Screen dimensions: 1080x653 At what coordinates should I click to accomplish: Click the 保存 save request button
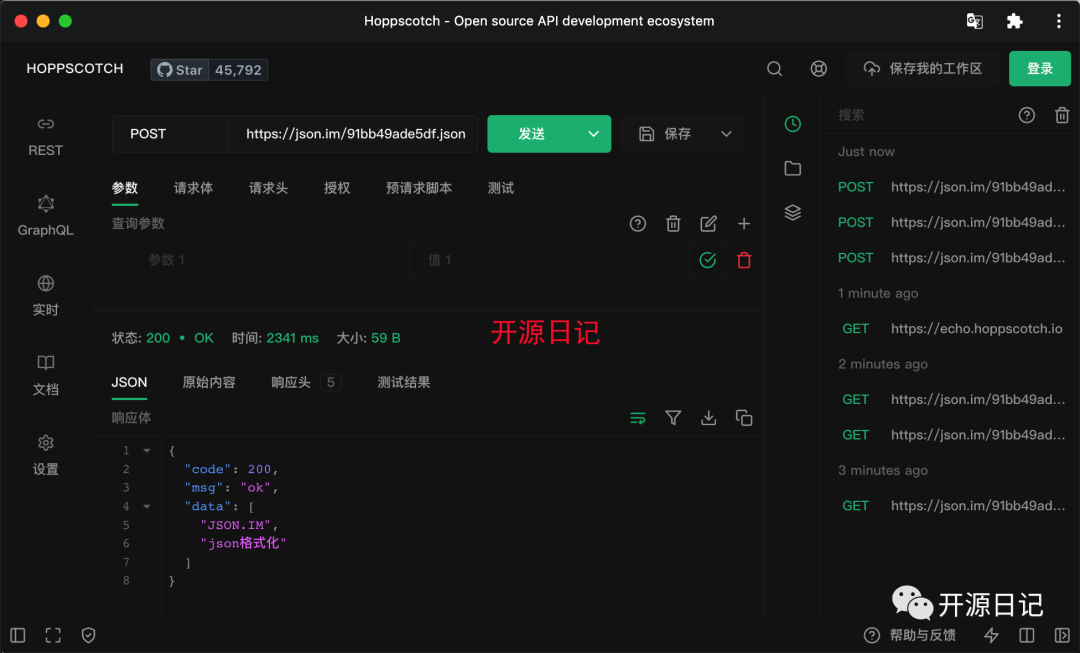665,134
